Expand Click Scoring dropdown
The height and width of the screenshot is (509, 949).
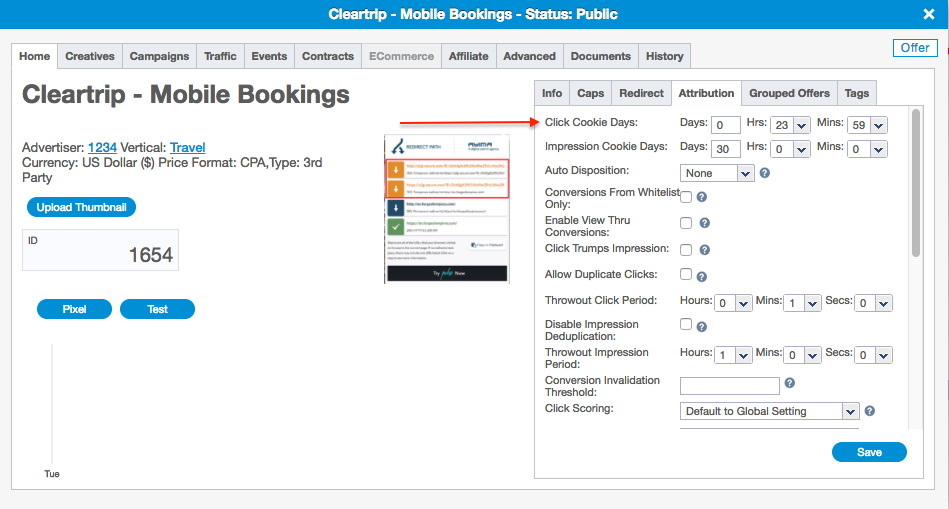coord(851,412)
